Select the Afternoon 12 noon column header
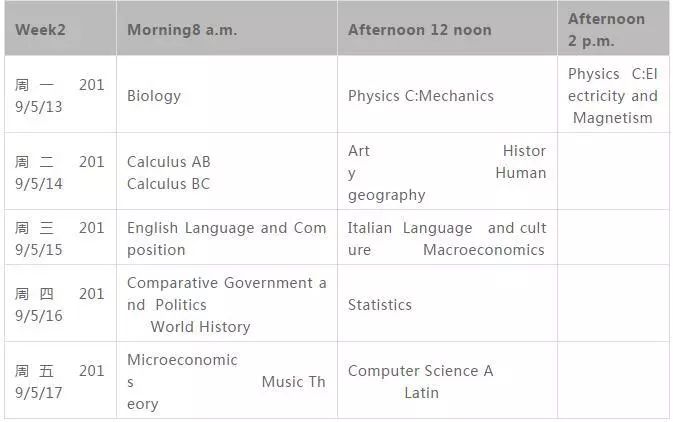Image resolution: width=673 pixels, height=422 pixels. (447, 28)
